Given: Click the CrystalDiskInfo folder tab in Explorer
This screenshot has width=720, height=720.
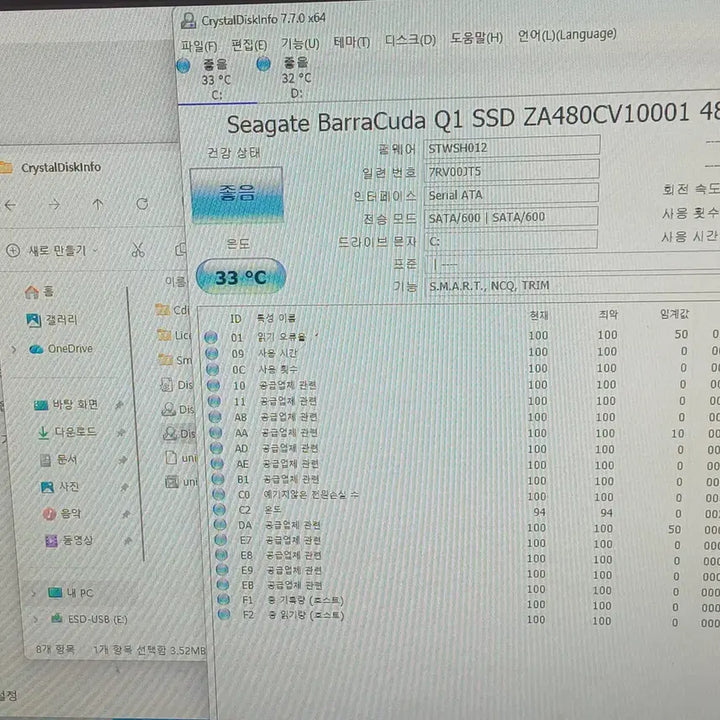Looking at the screenshot, I should point(51,168).
